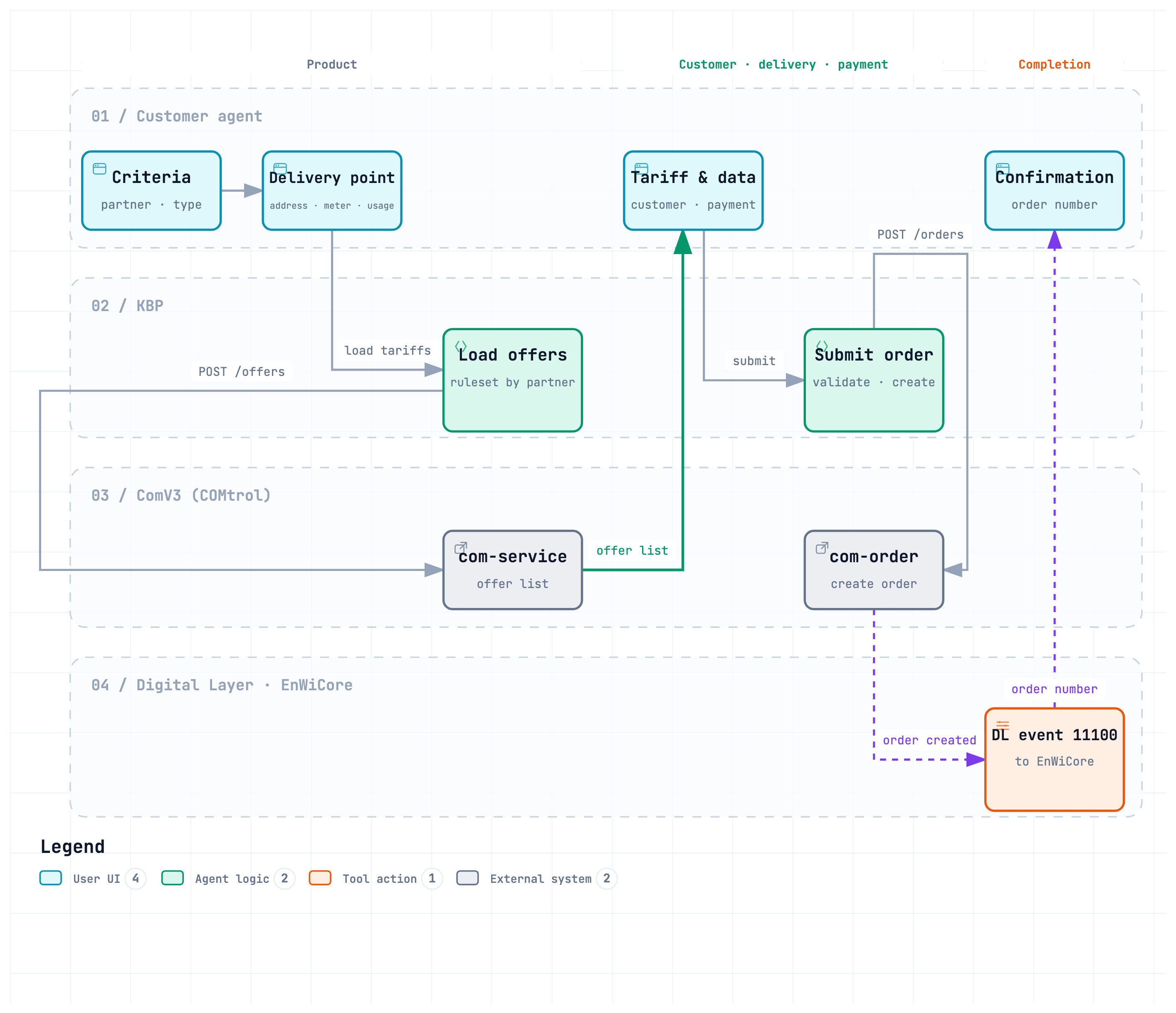
Task: Click the code brackets icon on Submit order
Action: pyautogui.click(x=822, y=346)
